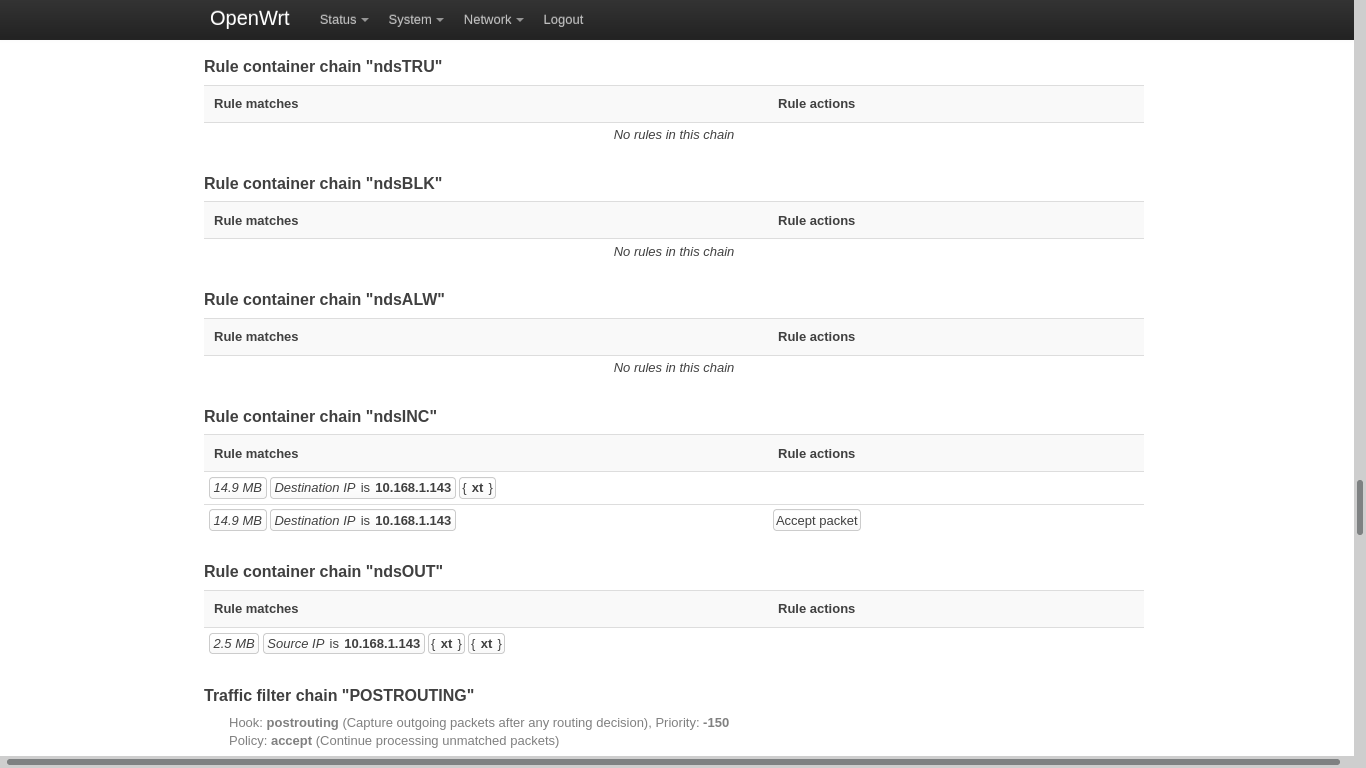Click the 2.5 MB counter in ndsOUT
The width and height of the screenshot is (1366, 768).
tap(234, 643)
